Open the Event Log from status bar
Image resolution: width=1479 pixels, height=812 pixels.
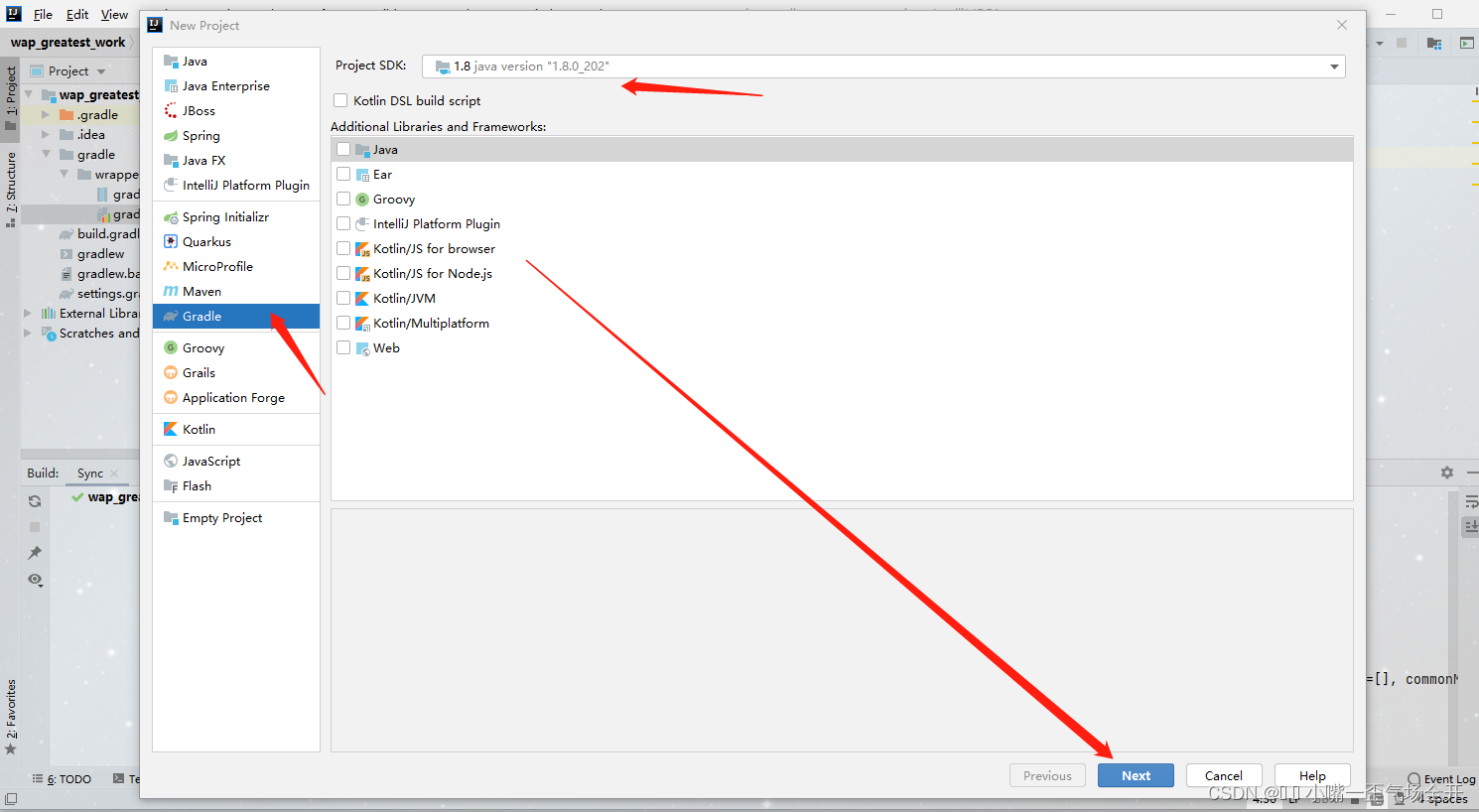tap(1442, 779)
